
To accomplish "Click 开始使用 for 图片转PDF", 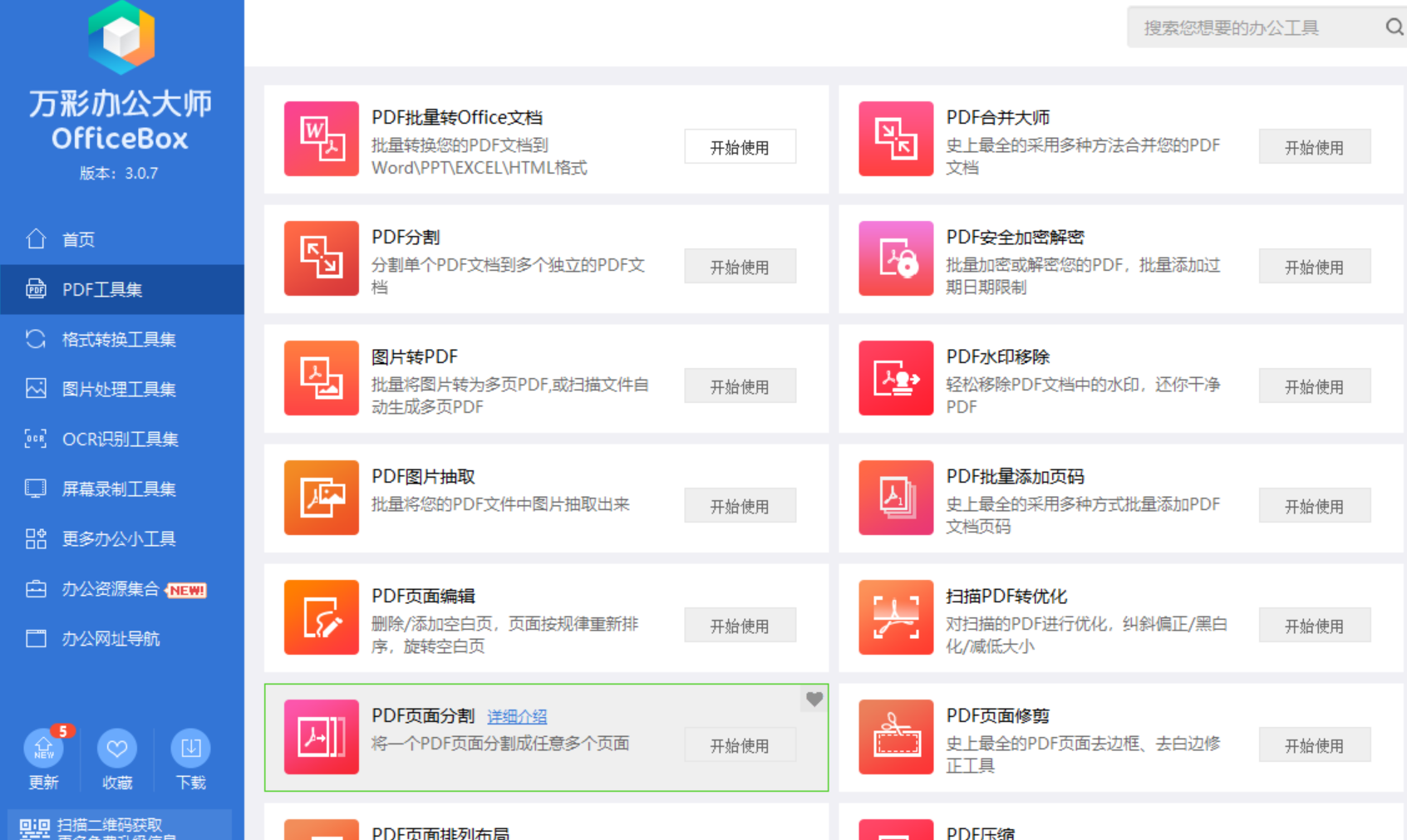I will coord(740,386).
